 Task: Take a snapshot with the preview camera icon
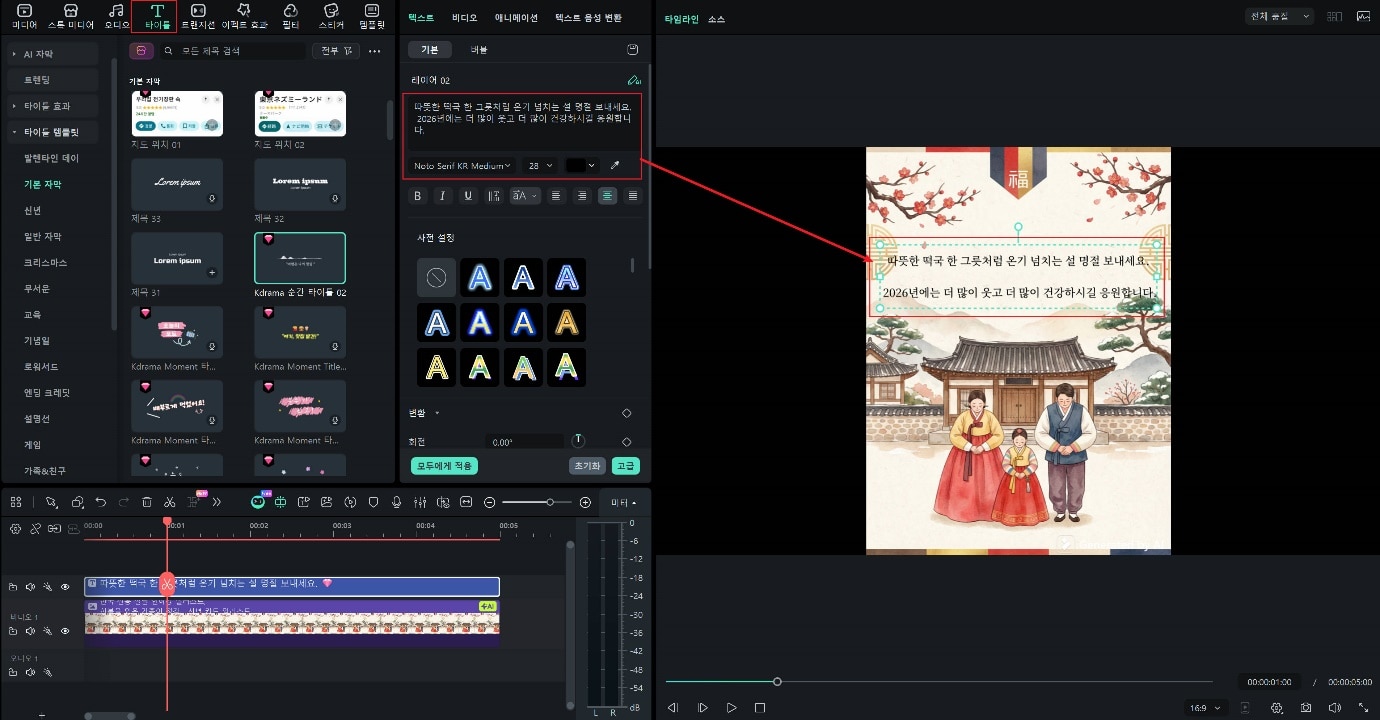tap(1307, 708)
